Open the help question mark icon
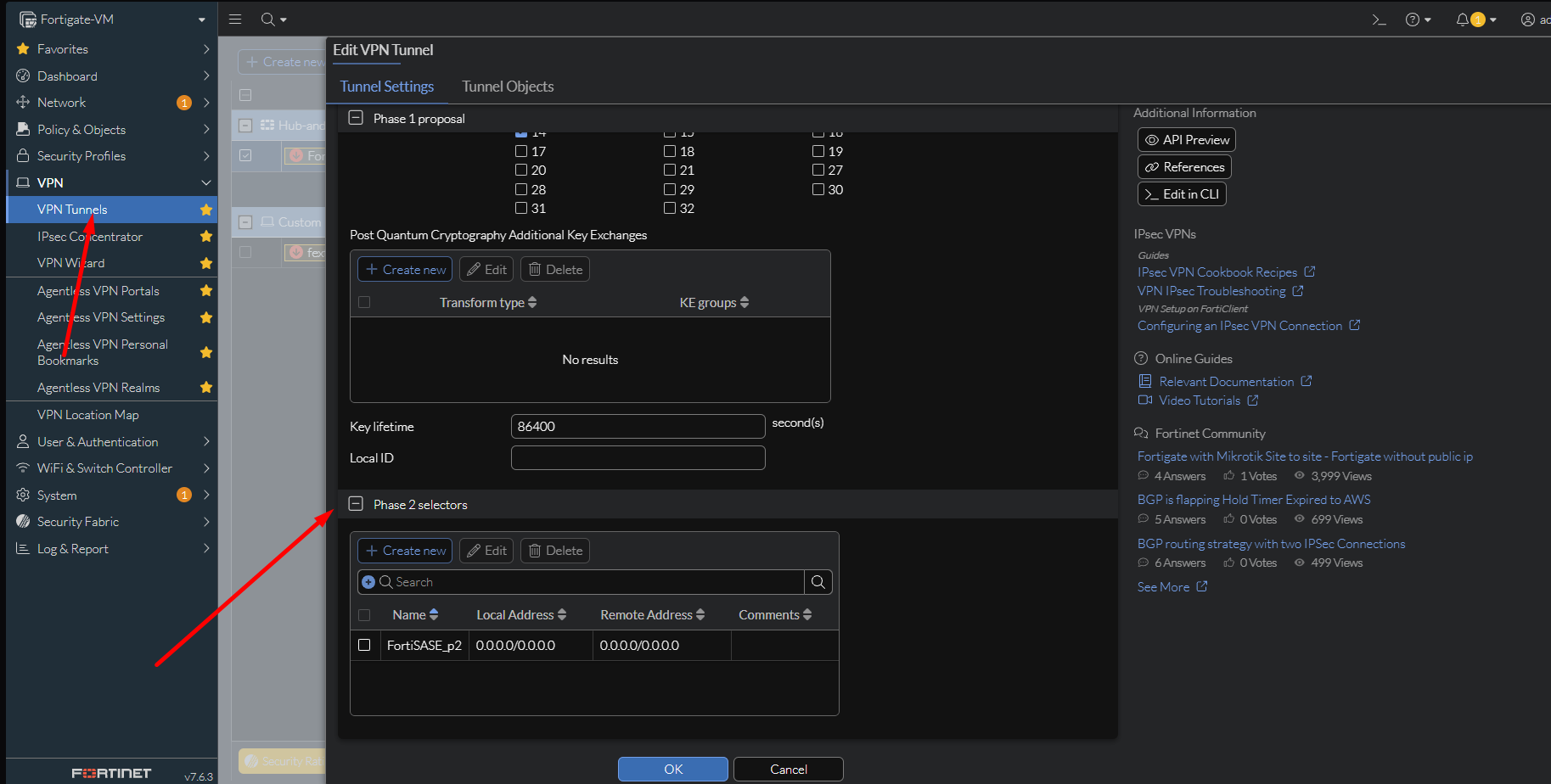The width and height of the screenshot is (1551, 784). (x=1413, y=20)
